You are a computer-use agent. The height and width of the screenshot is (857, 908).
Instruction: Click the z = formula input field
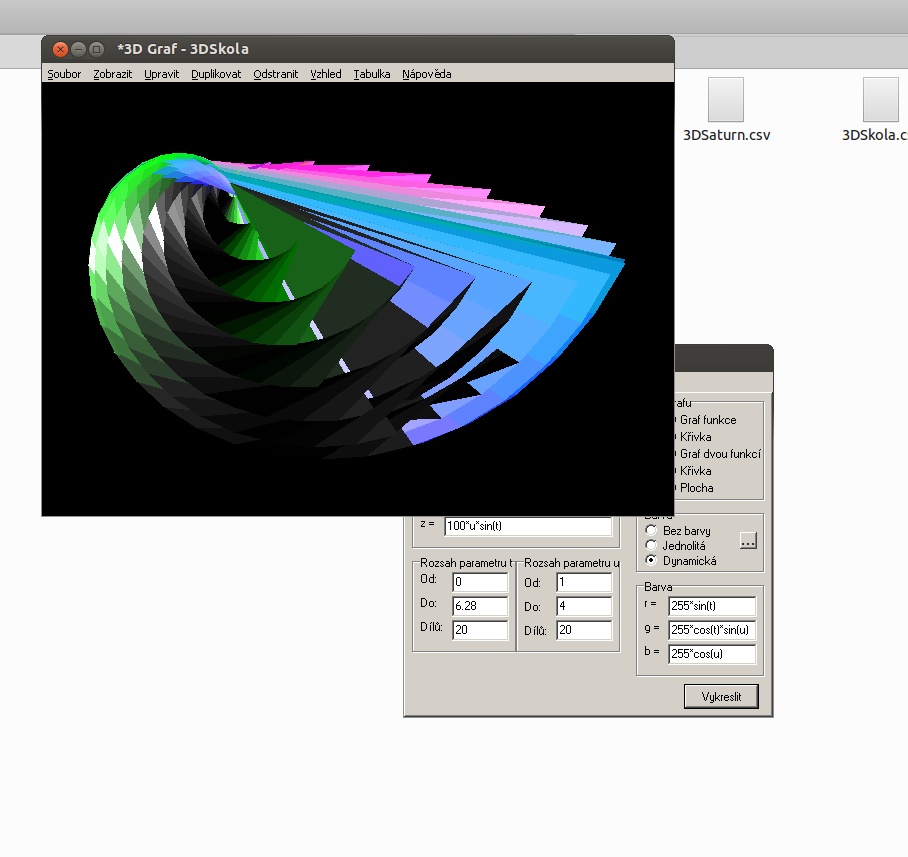tap(527, 526)
